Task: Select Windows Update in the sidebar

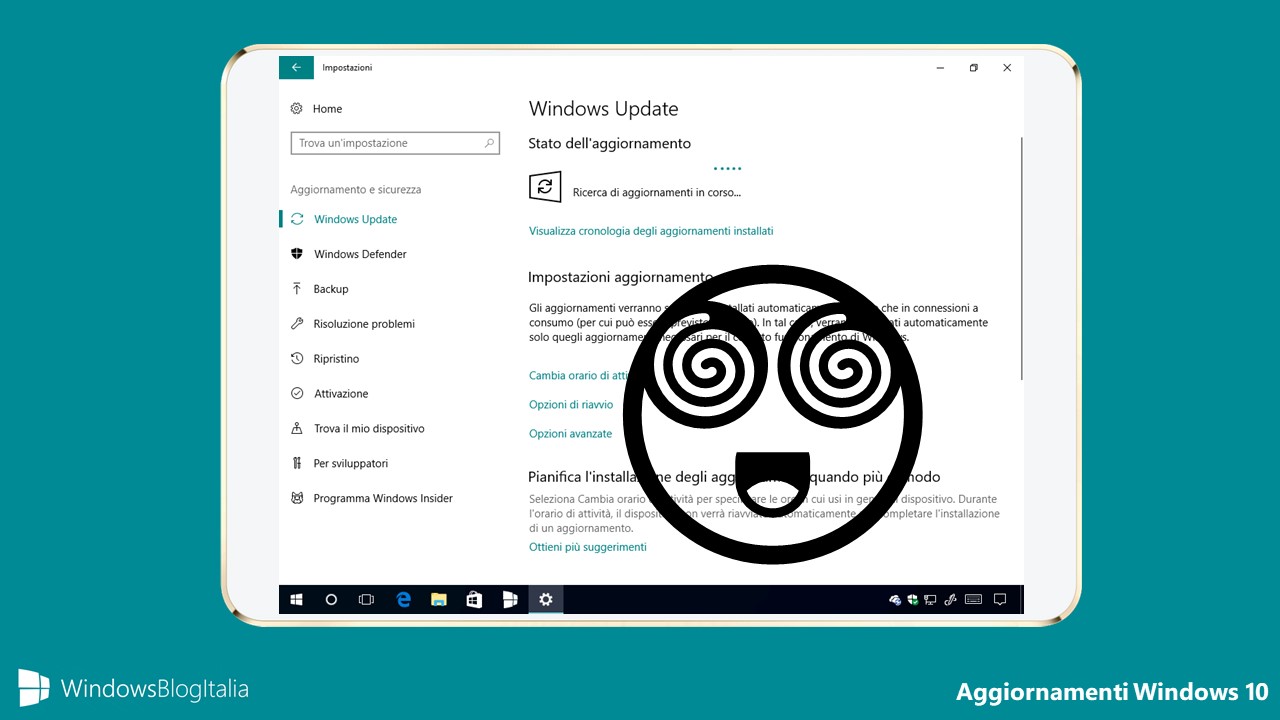Action: (x=343, y=219)
